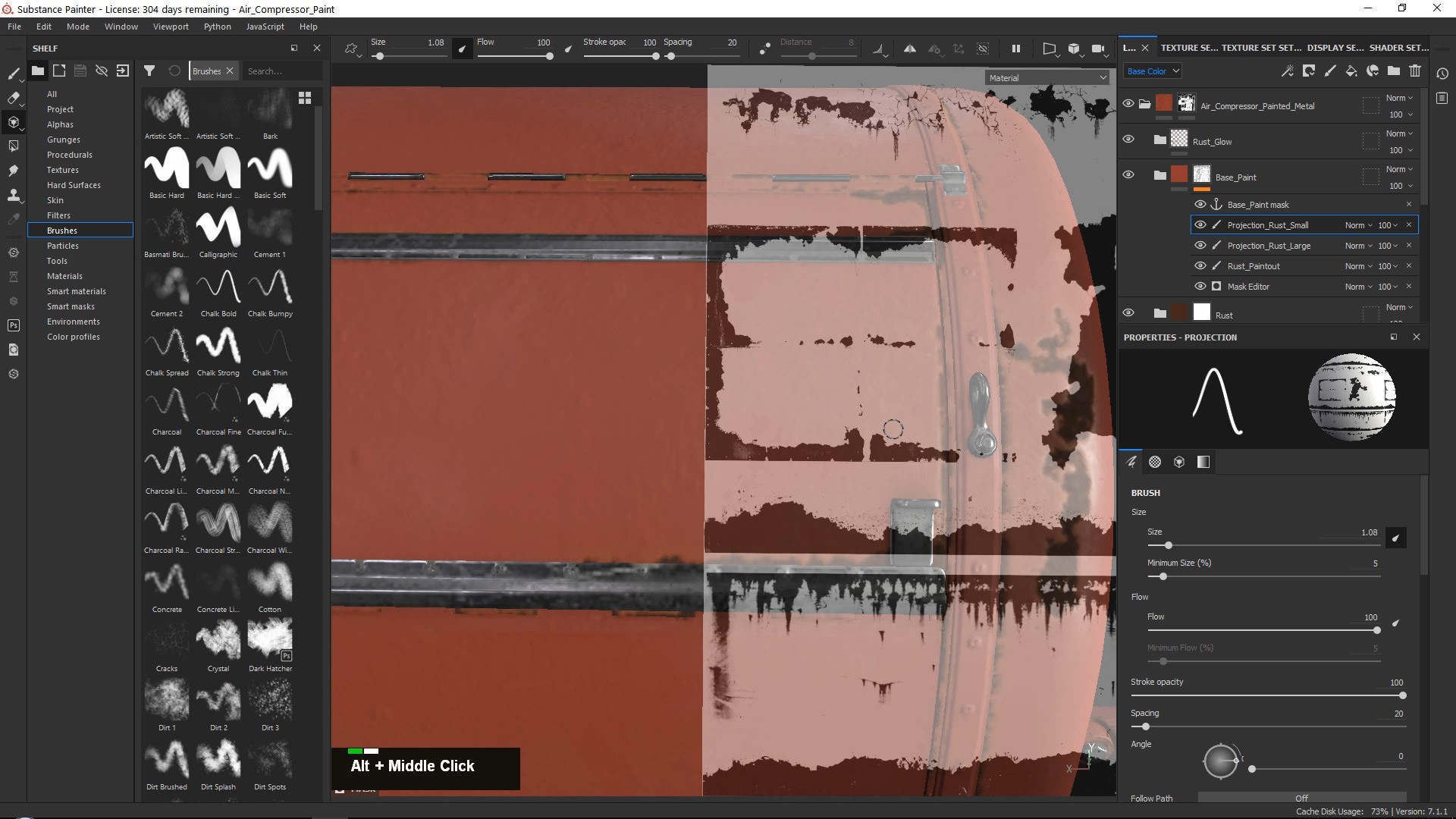Image resolution: width=1456 pixels, height=819 pixels.
Task: Remove the Projection_Rust_Small effect
Action: coord(1409,225)
